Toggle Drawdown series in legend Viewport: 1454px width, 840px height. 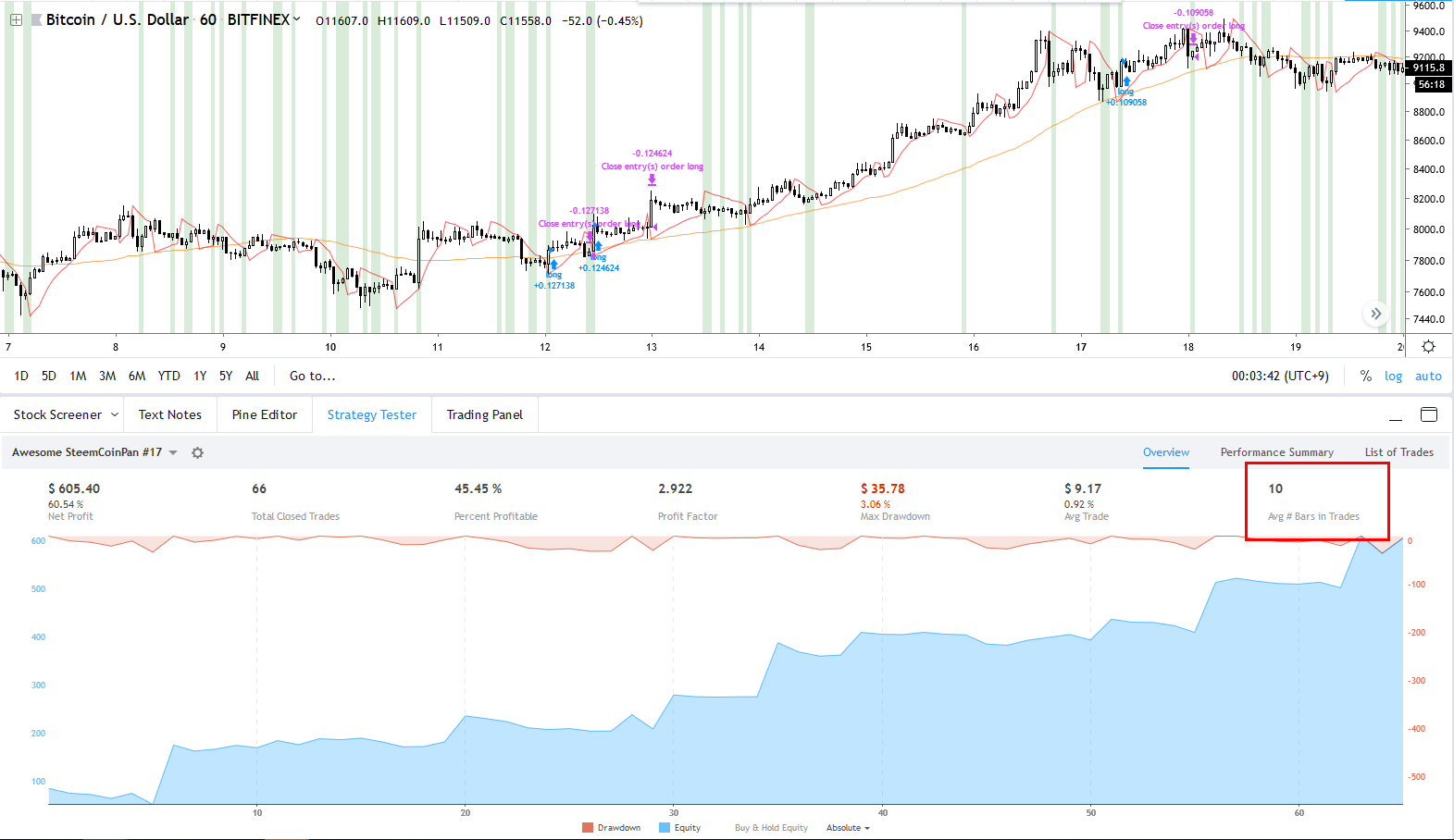(612, 828)
